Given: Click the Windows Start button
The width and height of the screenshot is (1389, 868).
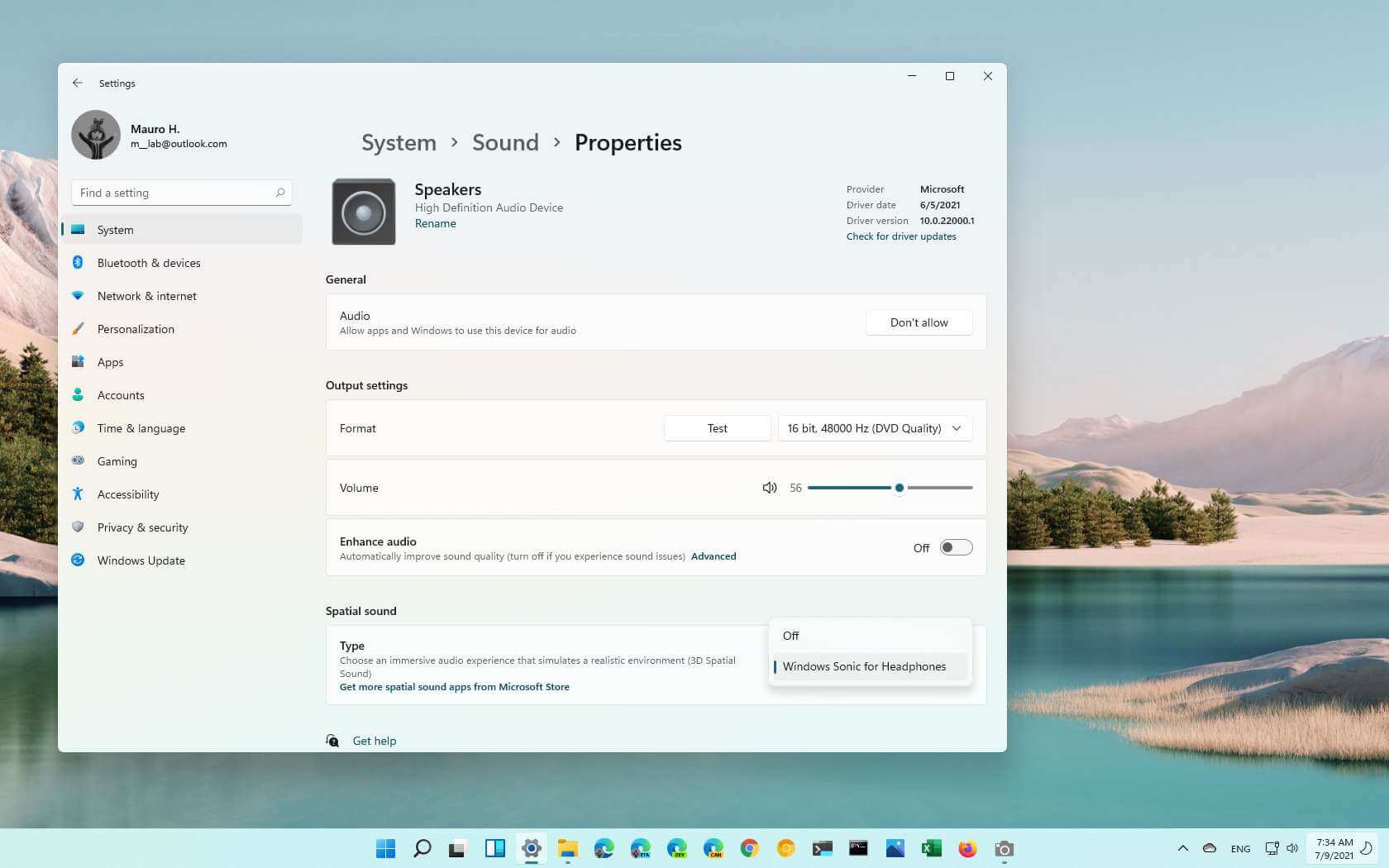Looking at the screenshot, I should click(385, 848).
